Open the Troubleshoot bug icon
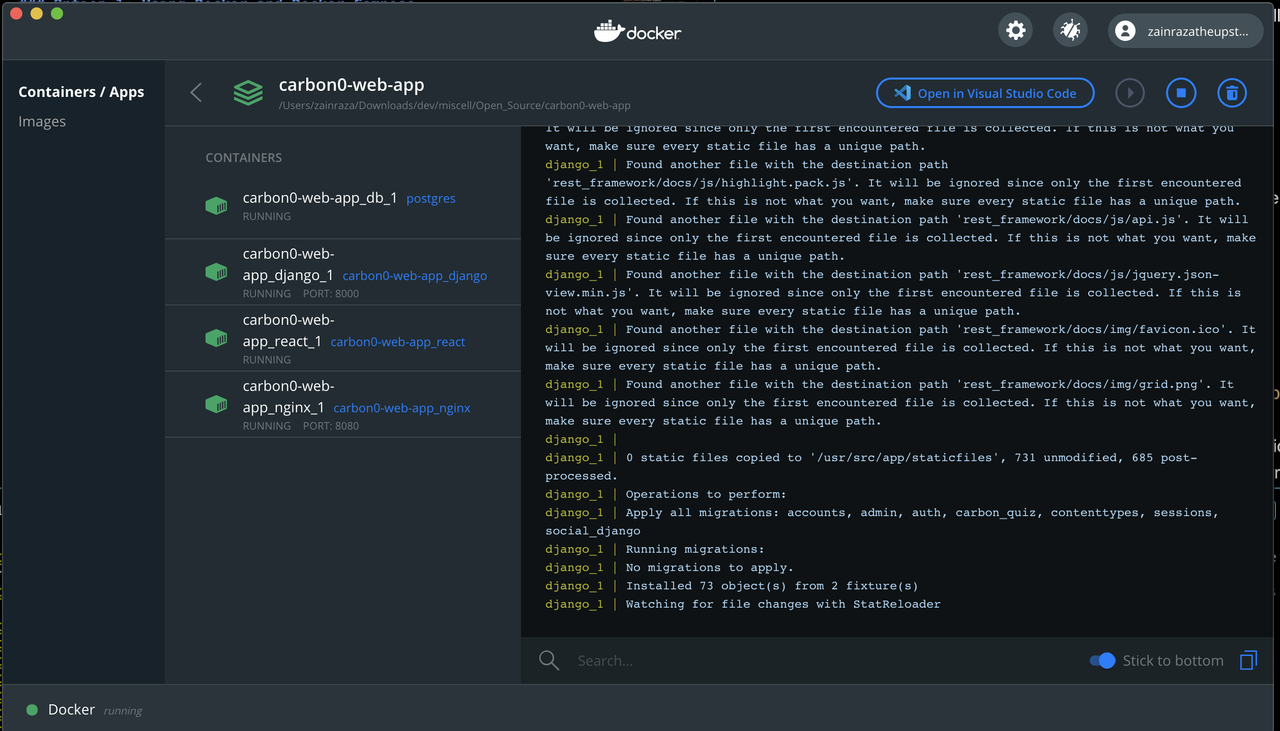Viewport: 1280px width, 731px height. point(1069,30)
